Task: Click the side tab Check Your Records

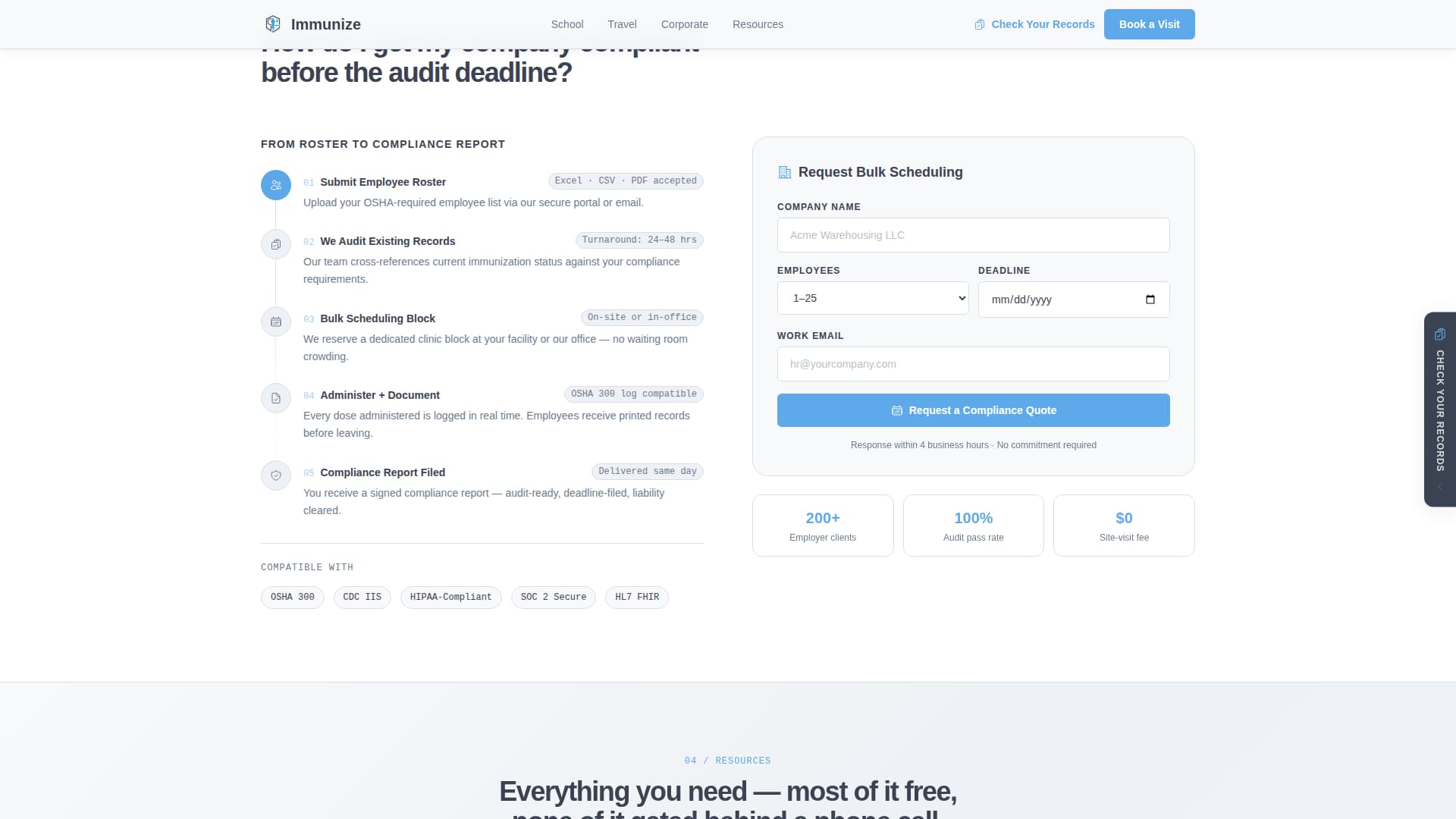Action: [1439, 409]
